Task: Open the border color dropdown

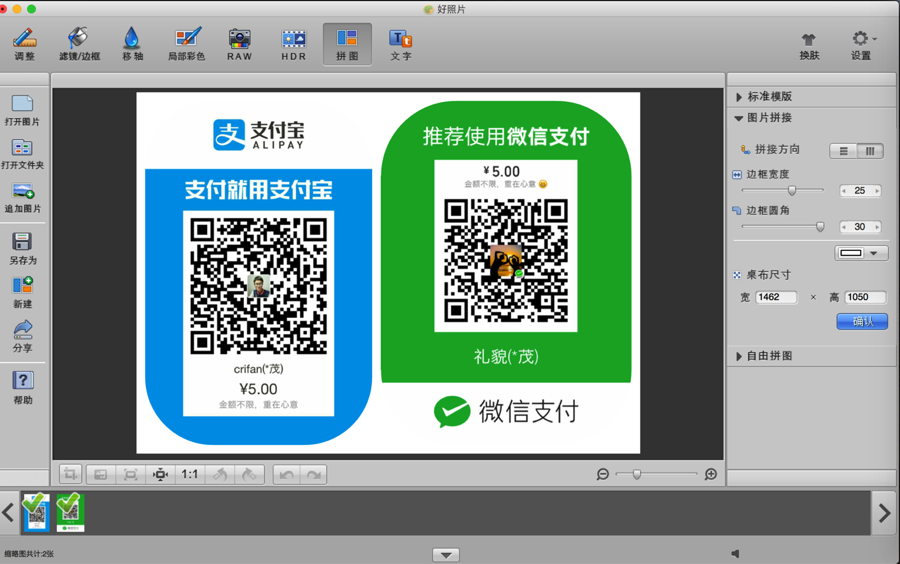Action: pos(861,253)
